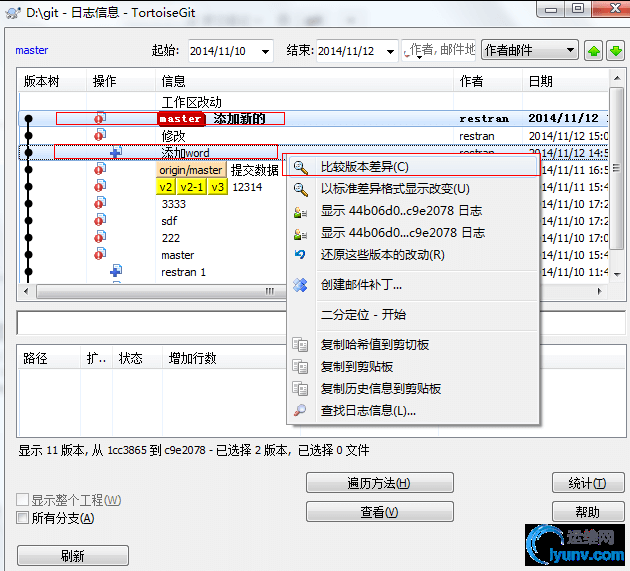Click the magnifier icon beside 以标准差异格式显示改变
The width and height of the screenshot is (630, 571).
tap(301, 189)
